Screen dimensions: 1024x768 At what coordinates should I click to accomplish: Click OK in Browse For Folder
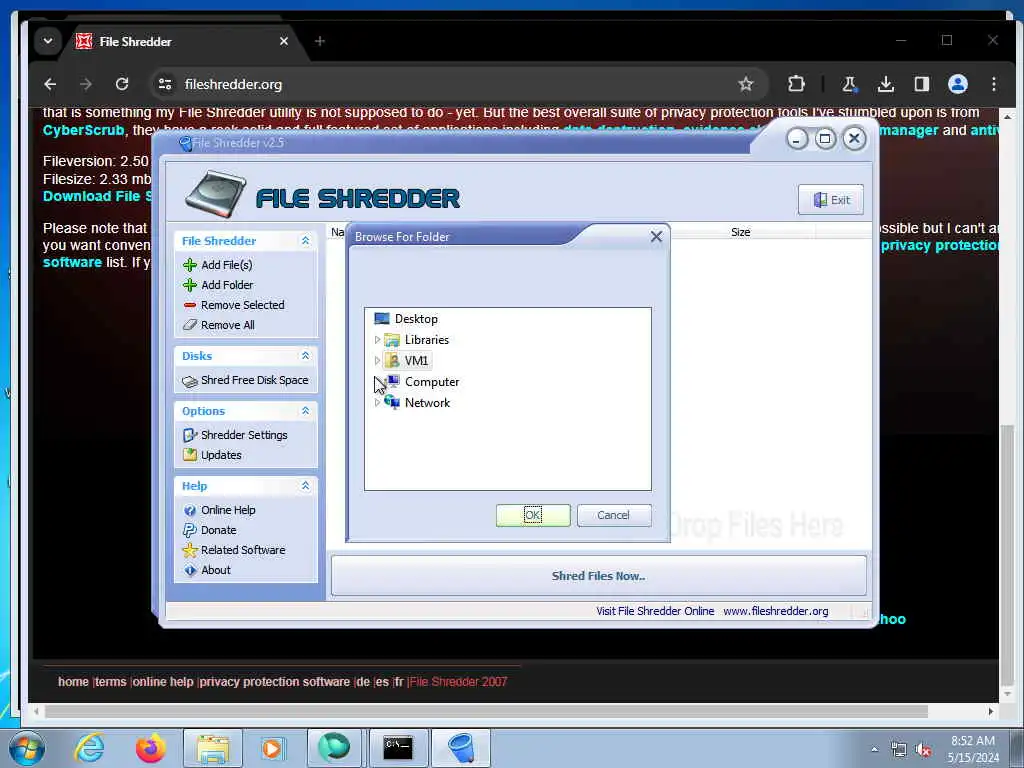point(533,515)
